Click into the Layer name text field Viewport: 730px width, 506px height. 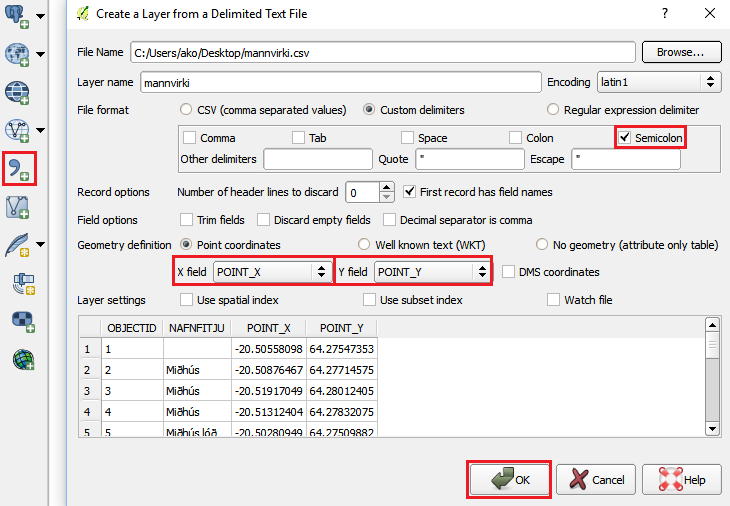339,82
